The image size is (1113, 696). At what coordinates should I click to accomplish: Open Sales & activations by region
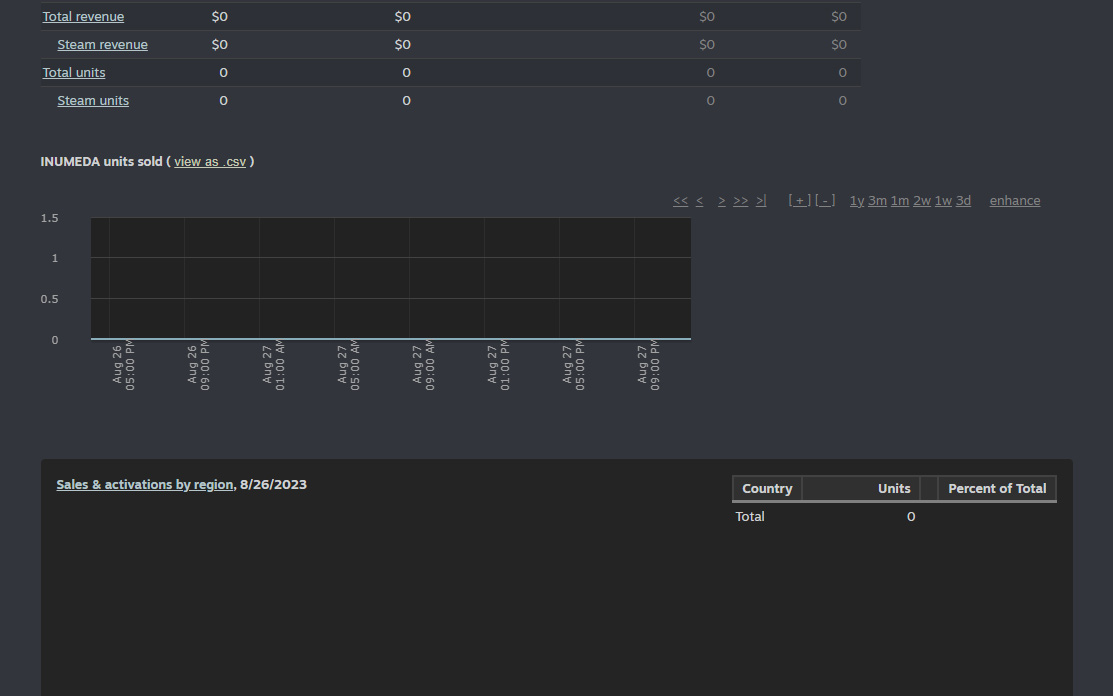pos(144,485)
